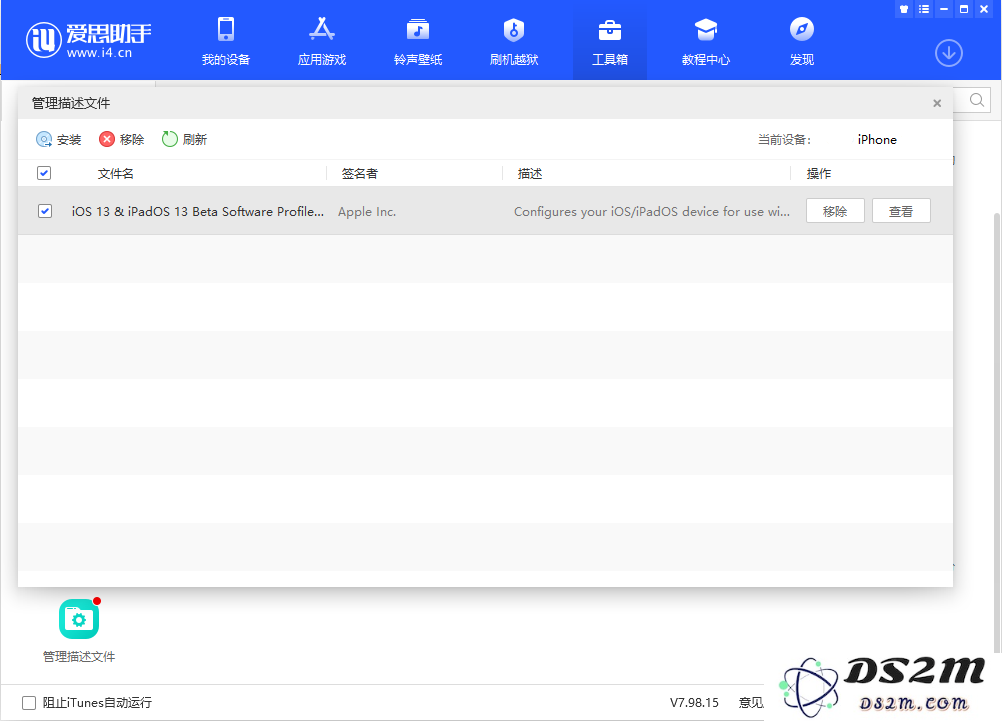
Task: Uncheck the iOS 13 Beta profile checkbox
Action: tap(45, 211)
